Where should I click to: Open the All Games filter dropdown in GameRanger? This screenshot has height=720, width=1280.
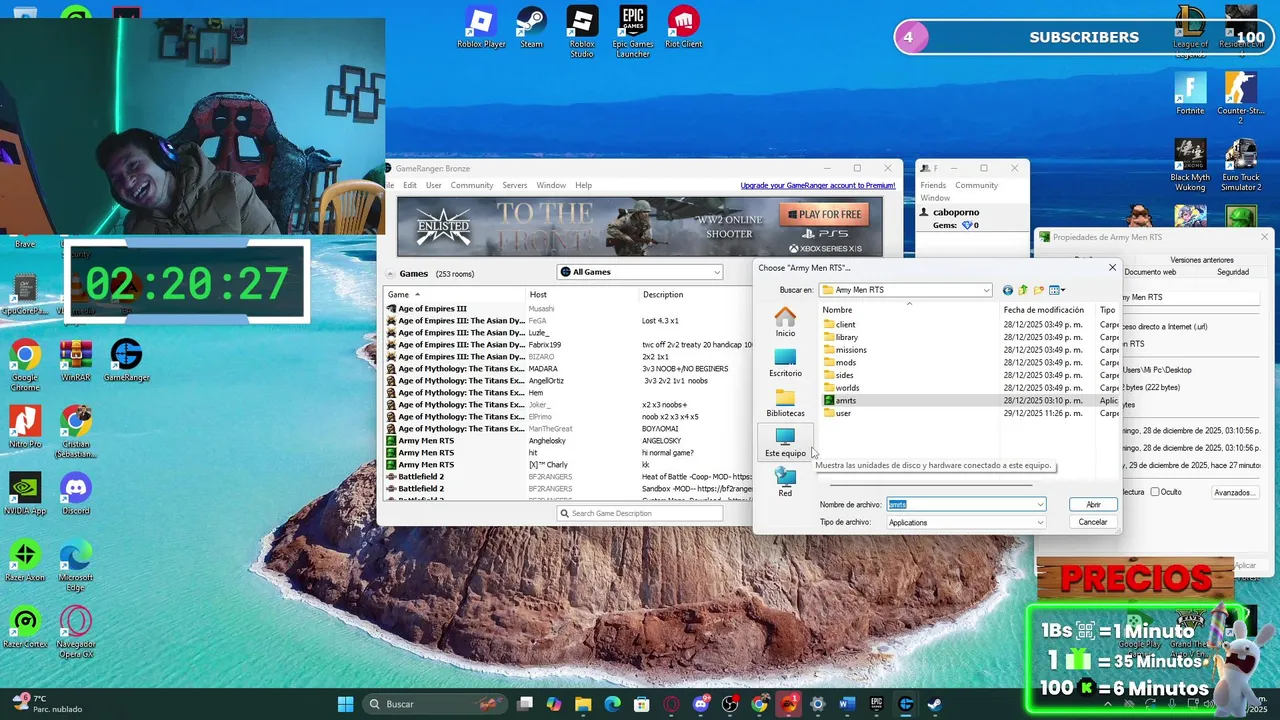click(640, 272)
